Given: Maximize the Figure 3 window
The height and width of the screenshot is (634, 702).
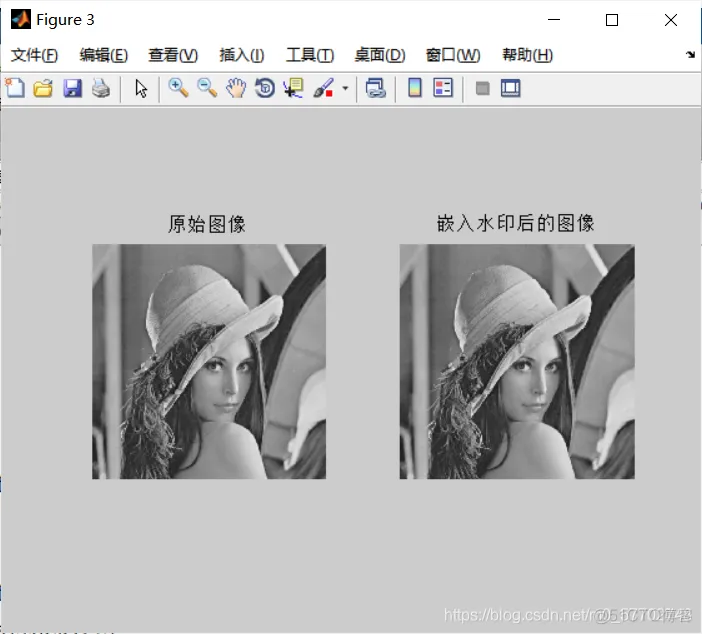Looking at the screenshot, I should 612,20.
